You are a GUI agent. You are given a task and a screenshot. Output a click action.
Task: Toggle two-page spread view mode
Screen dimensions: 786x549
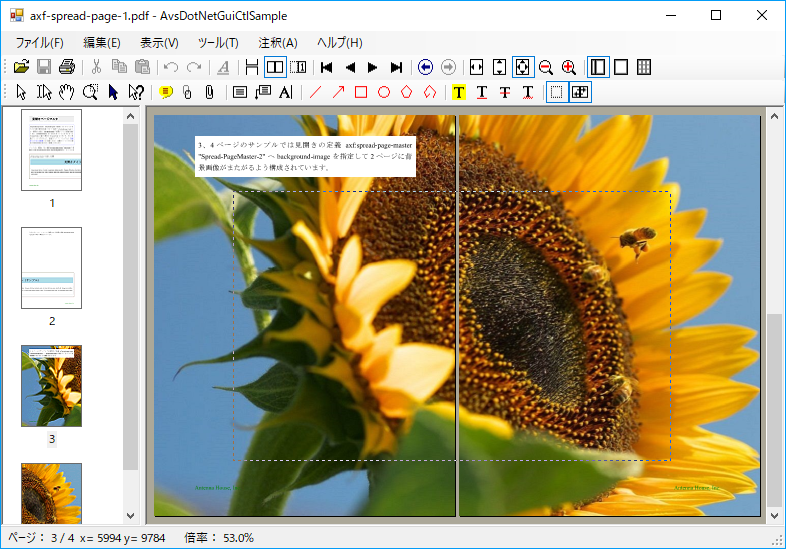pyautogui.click(x=274, y=67)
